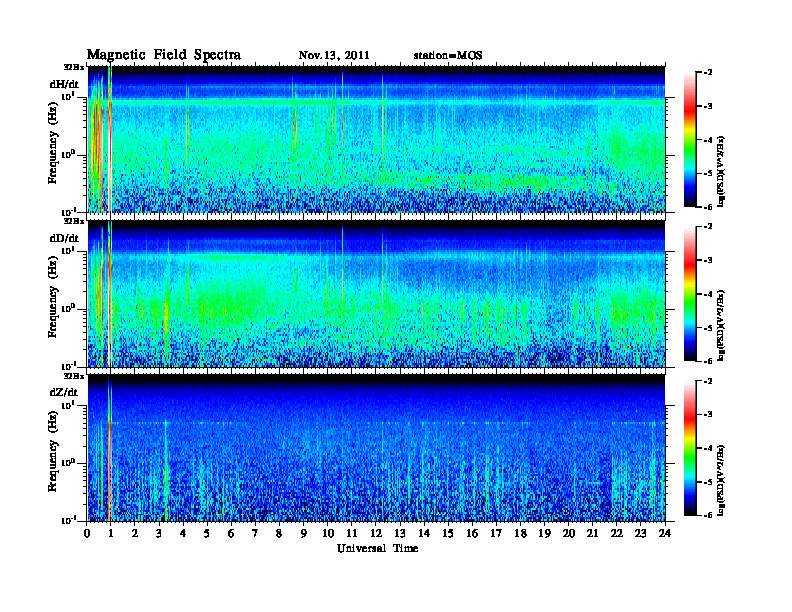Viewport: 792px width, 612px height.
Task: Click the dD/dt panel color scale bar
Action: (690, 293)
